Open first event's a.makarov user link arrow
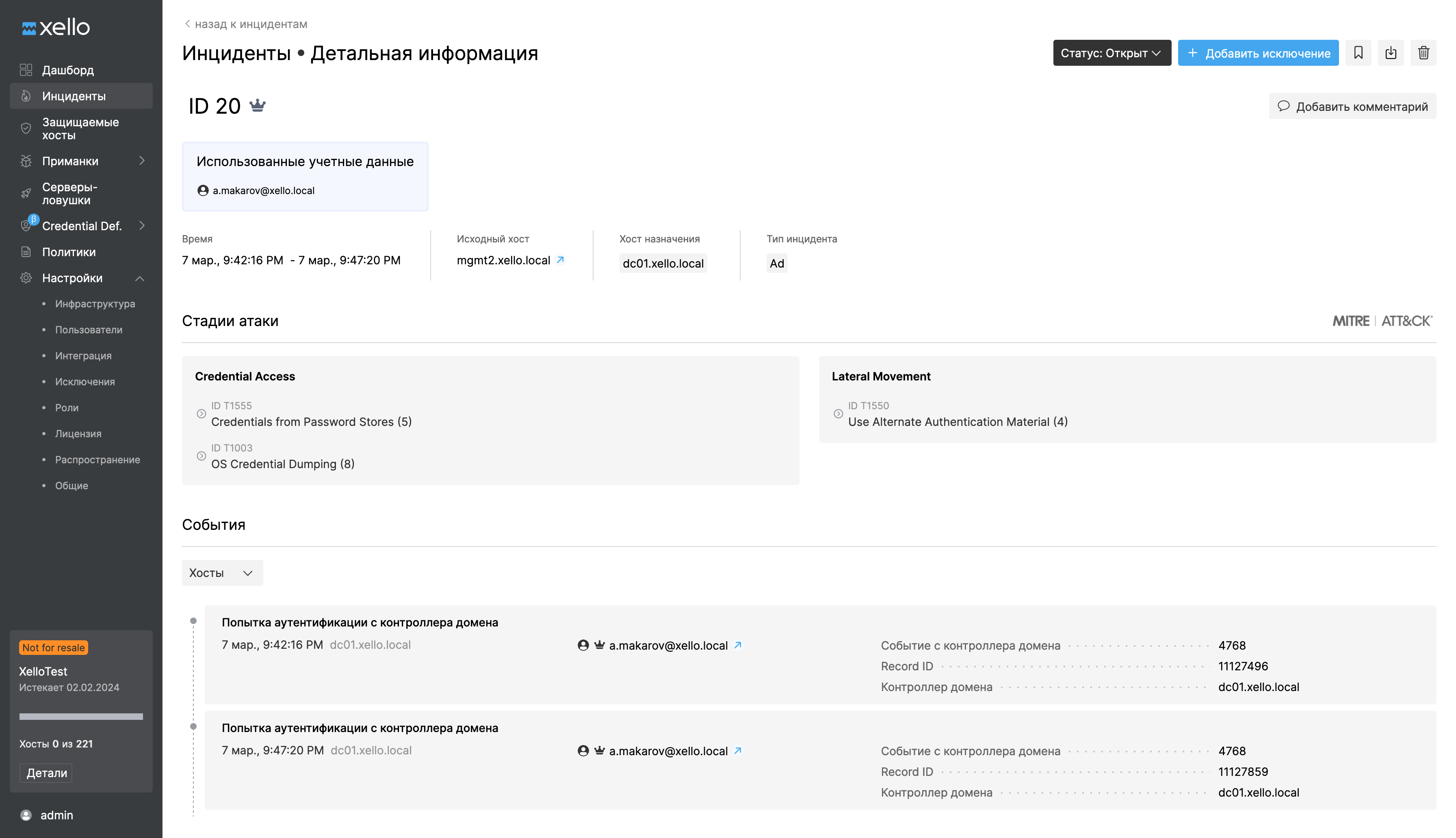 [x=737, y=645]
